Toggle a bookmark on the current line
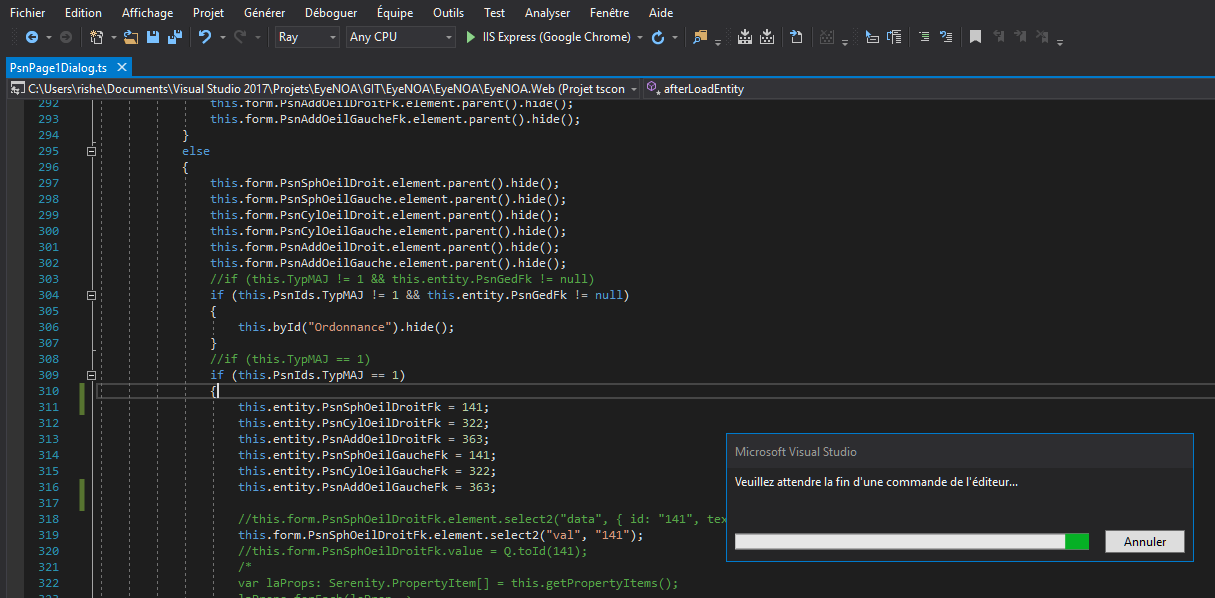 coord(974,37)
